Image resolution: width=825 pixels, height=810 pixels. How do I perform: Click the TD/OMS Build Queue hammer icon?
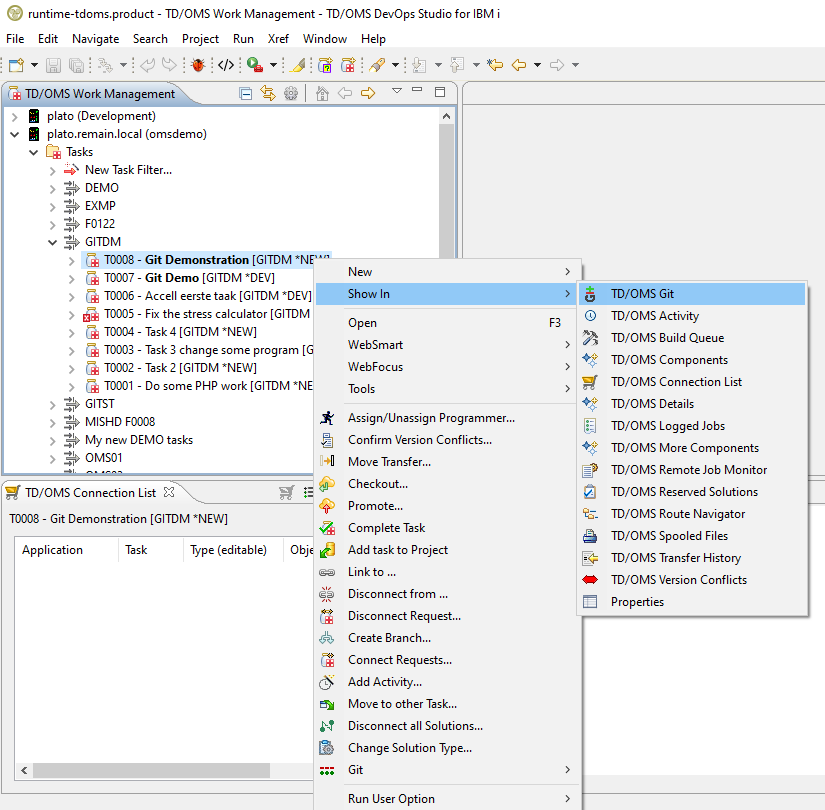[590, 338]
